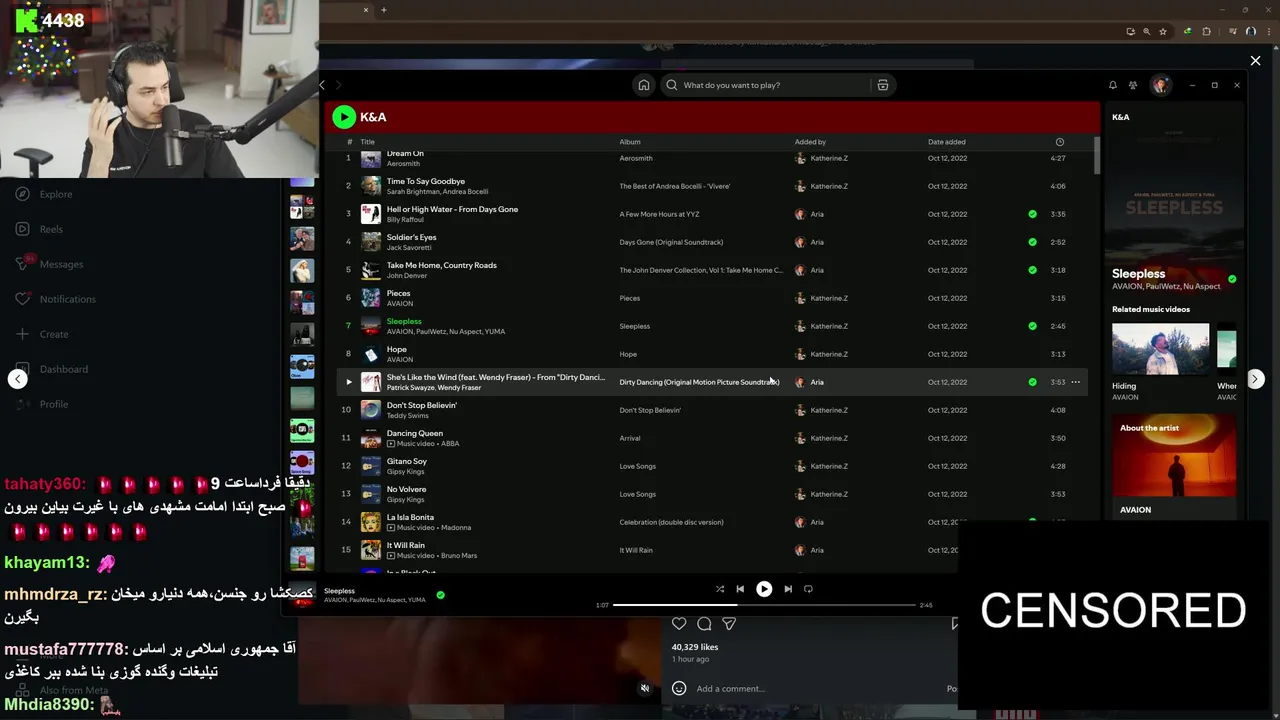Click the Sleepless title in the now-playing panel
This screenshot has width=1280, height=720.
1139,273
